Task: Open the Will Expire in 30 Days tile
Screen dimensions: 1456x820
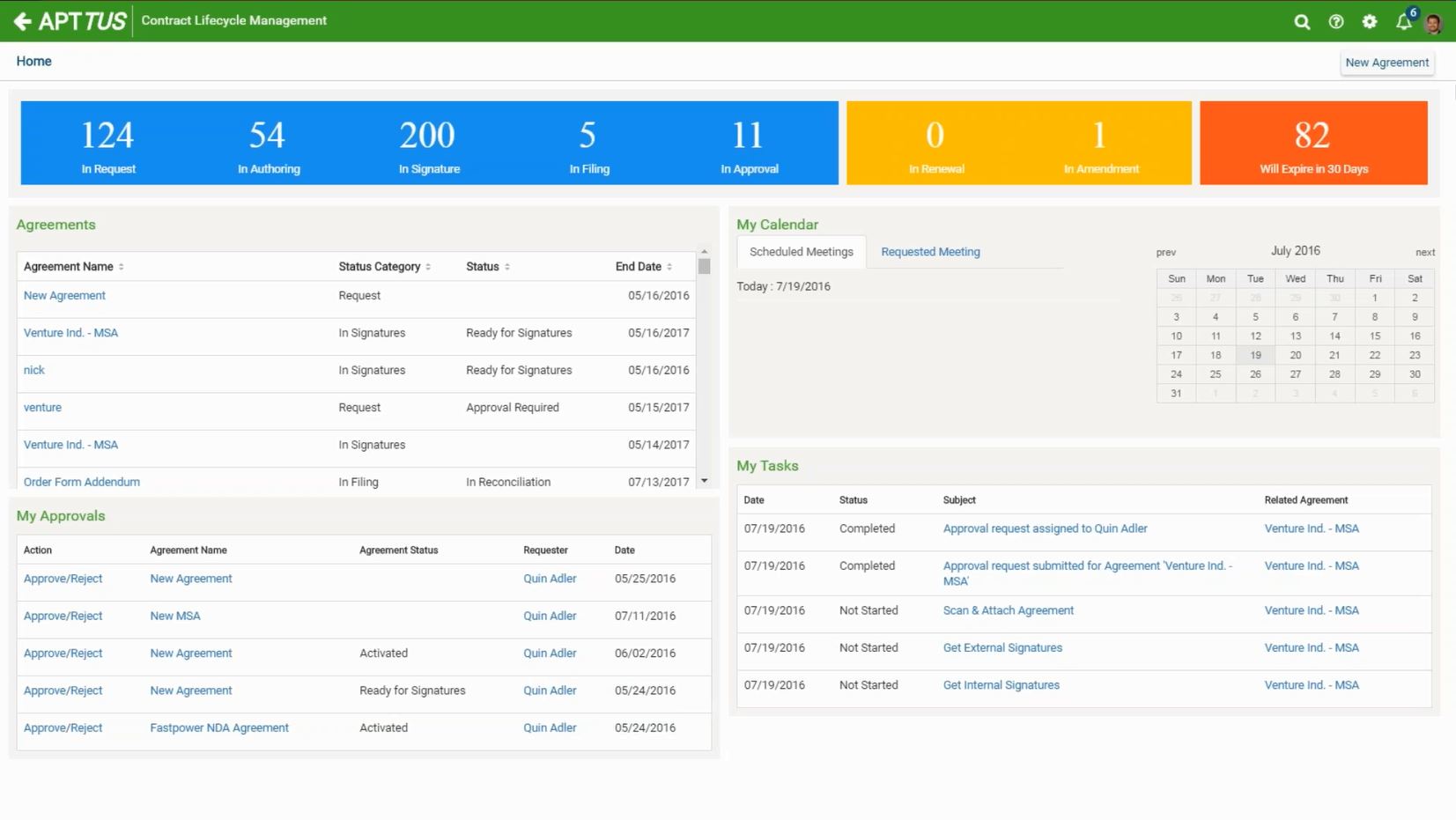Action: pos(1312,143)
